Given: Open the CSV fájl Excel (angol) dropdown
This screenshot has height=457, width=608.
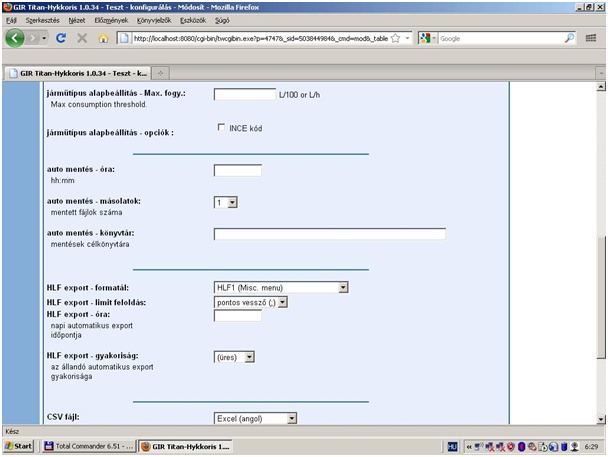Looking at the screenshot, I should [255, 418].
